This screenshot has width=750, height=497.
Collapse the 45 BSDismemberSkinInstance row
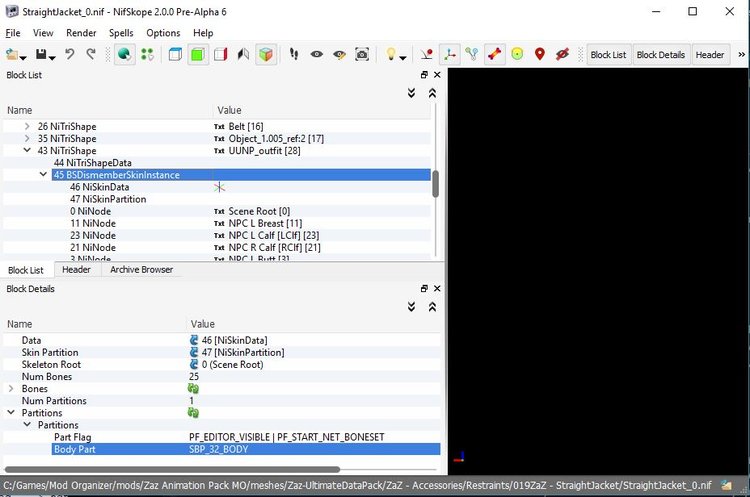[x=43, y=175]
